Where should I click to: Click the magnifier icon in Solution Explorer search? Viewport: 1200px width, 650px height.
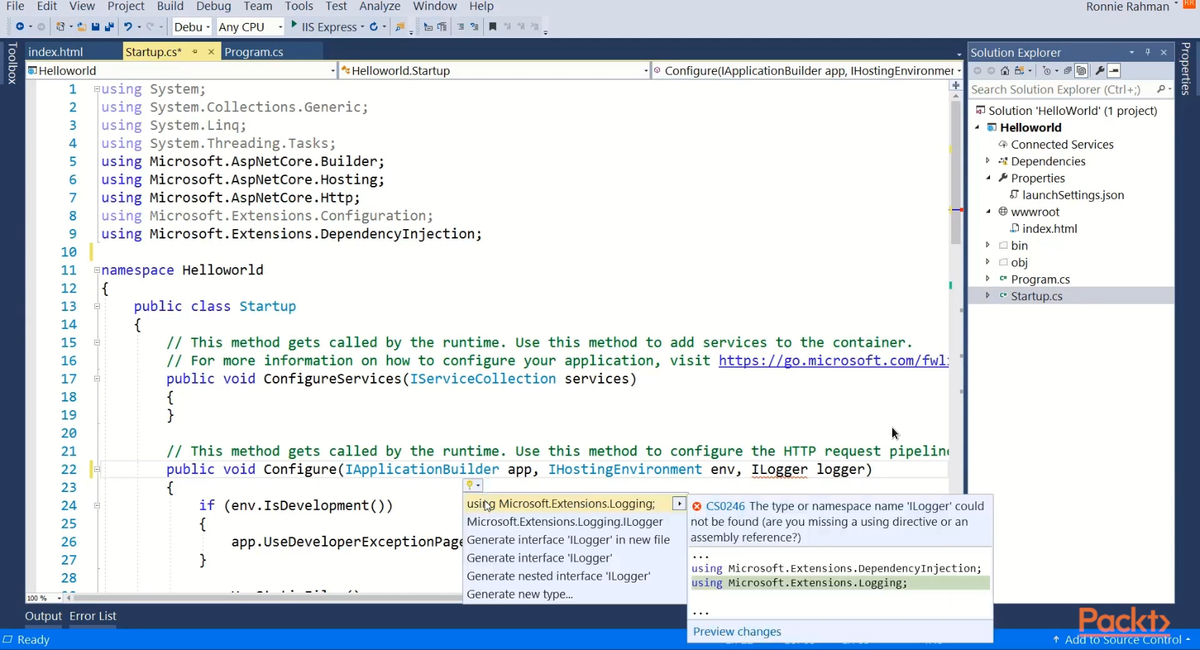point(1160,89)
